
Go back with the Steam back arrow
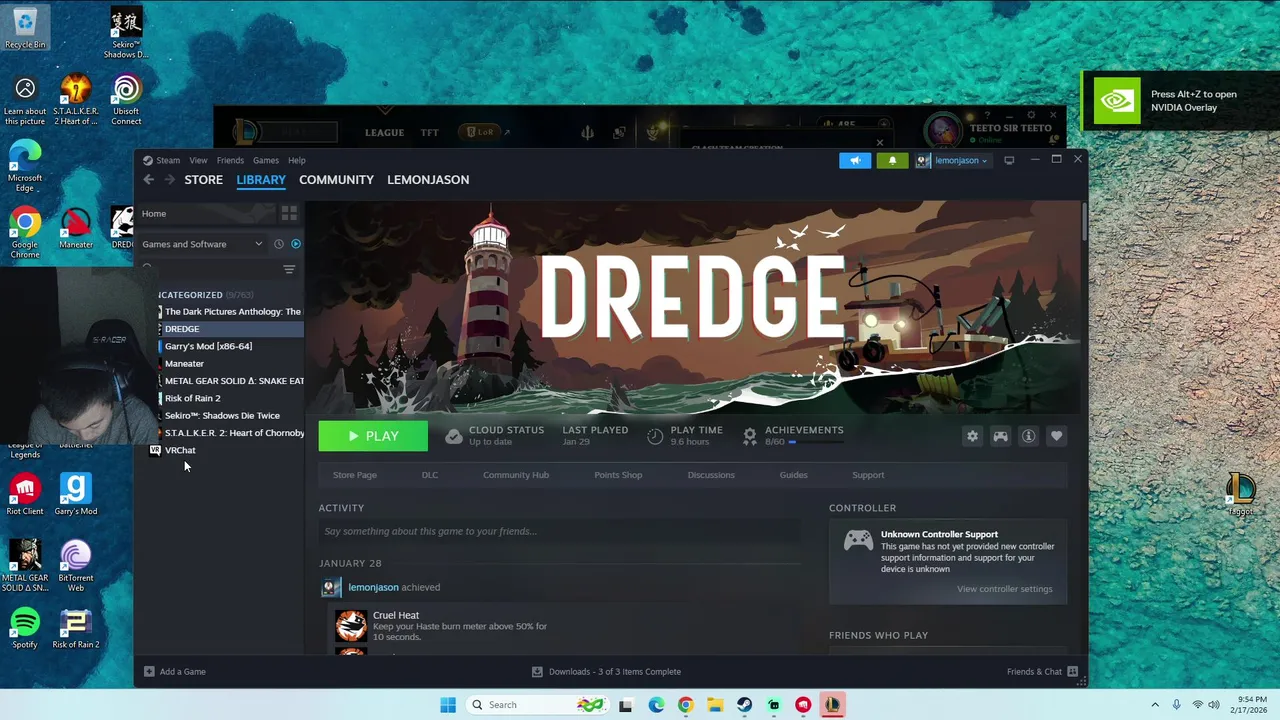[x=148, y=180]
